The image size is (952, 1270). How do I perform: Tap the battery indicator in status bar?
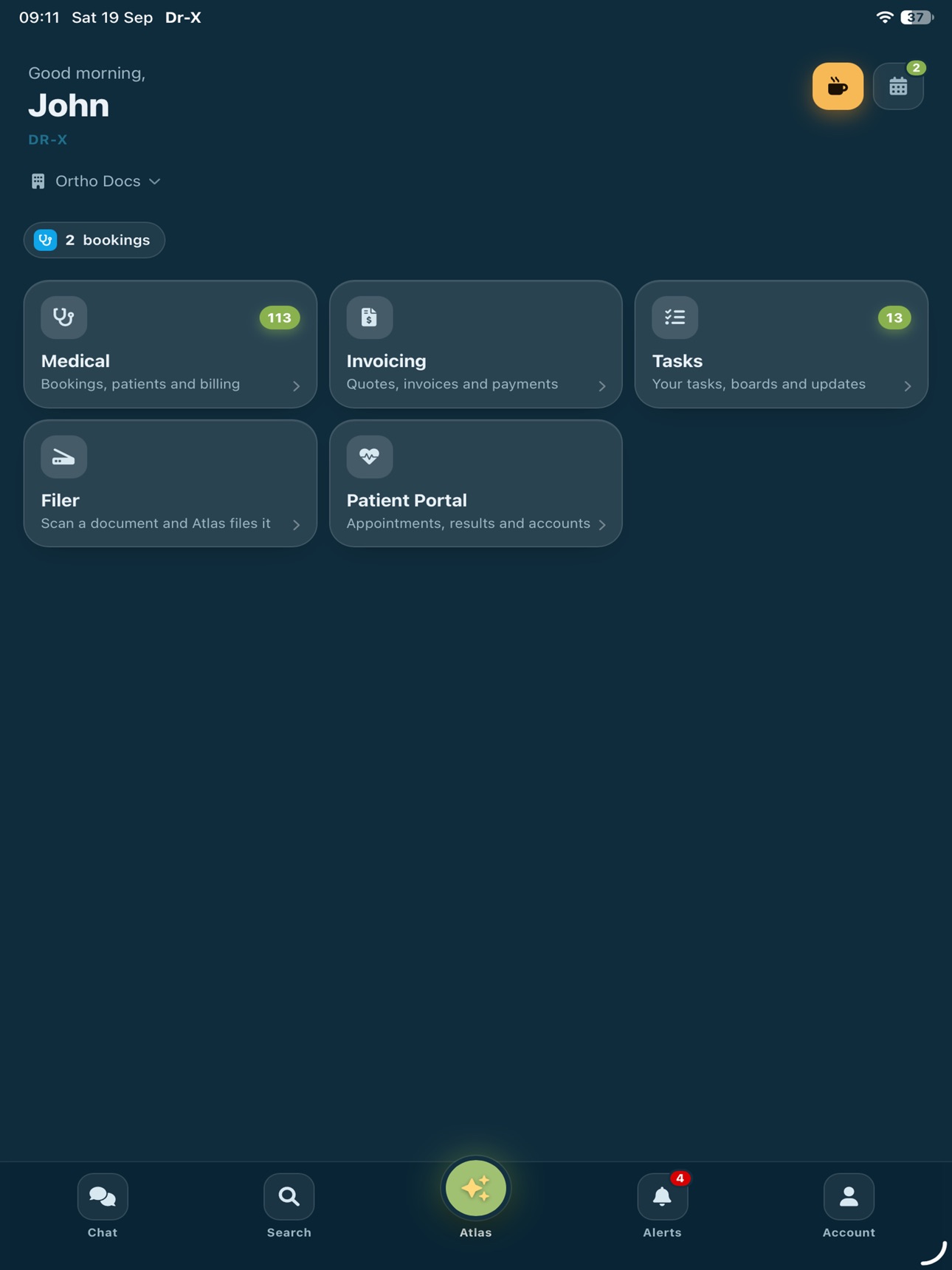pyautogui.click(x=917, y=17)
